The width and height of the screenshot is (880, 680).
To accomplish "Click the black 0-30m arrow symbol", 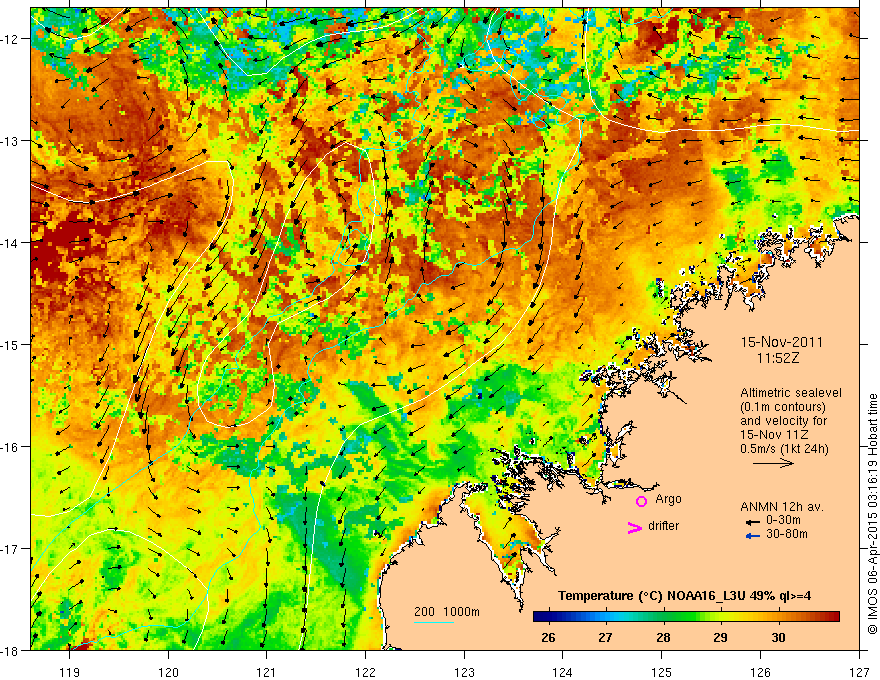I will tap(753, 521).
